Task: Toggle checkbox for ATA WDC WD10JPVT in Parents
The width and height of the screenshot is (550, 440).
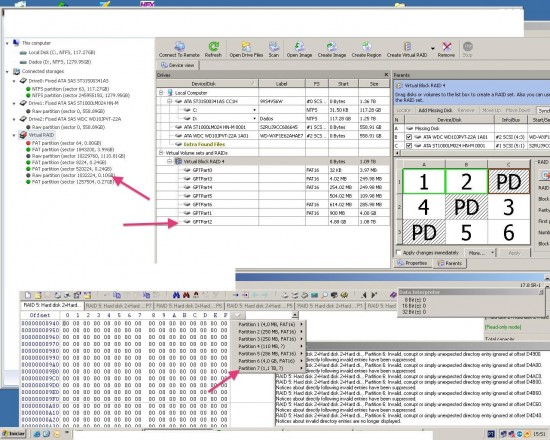Action: 409,137
